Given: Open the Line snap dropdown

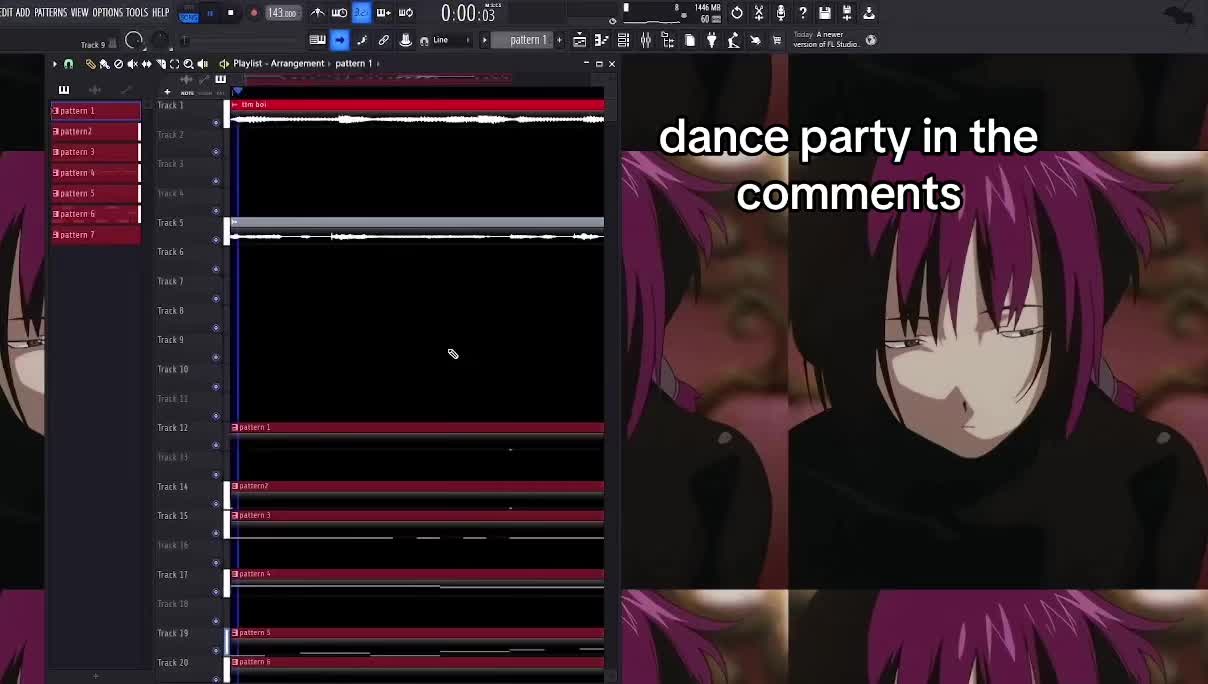Looking at the screenshot, I should [450, 40].
